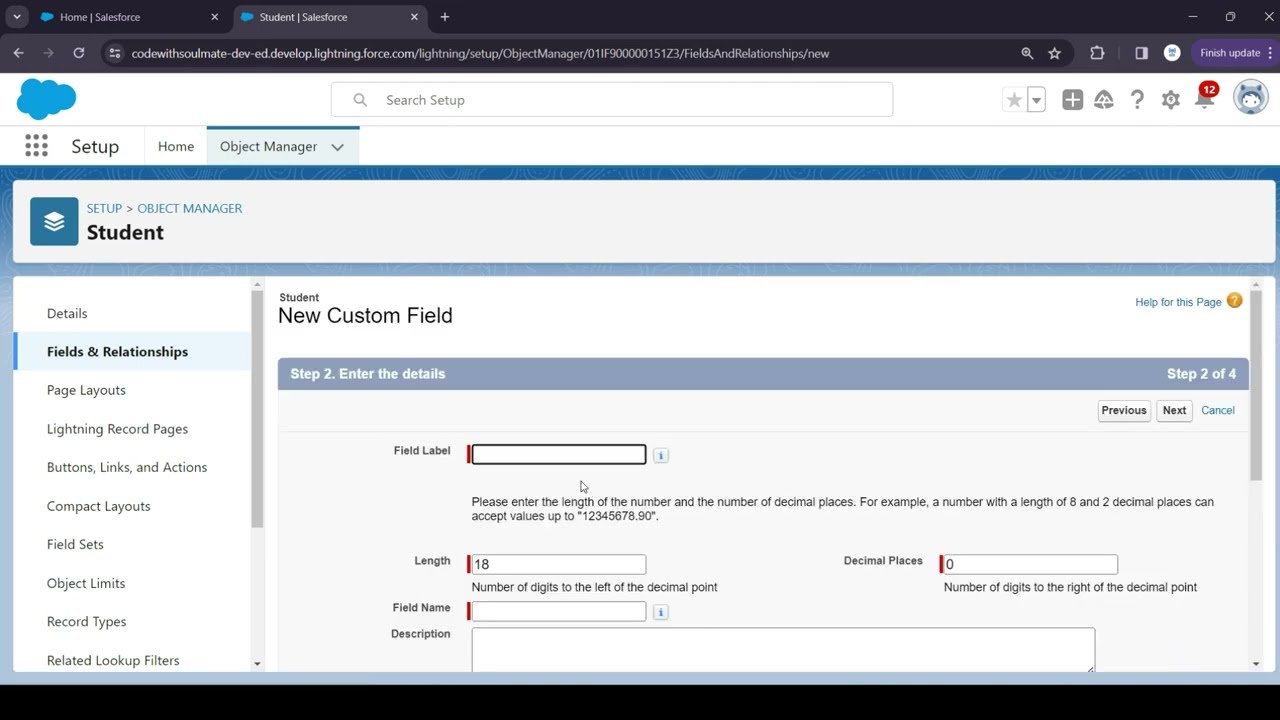Viewport: 1280px width, 720px height.
Task: Open the Setup Home tab
Action: tap(176, 146)
